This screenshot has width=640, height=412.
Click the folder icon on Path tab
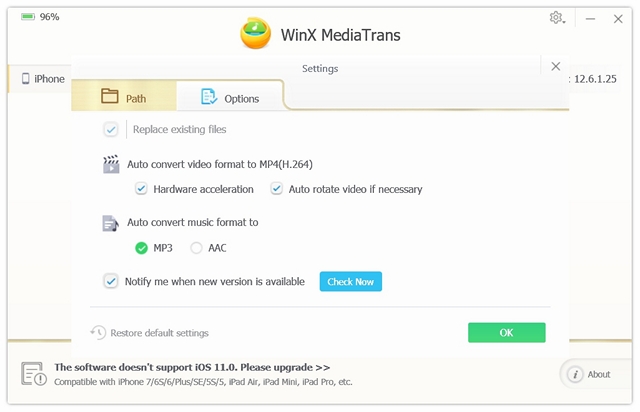click(x=110, y=97)
